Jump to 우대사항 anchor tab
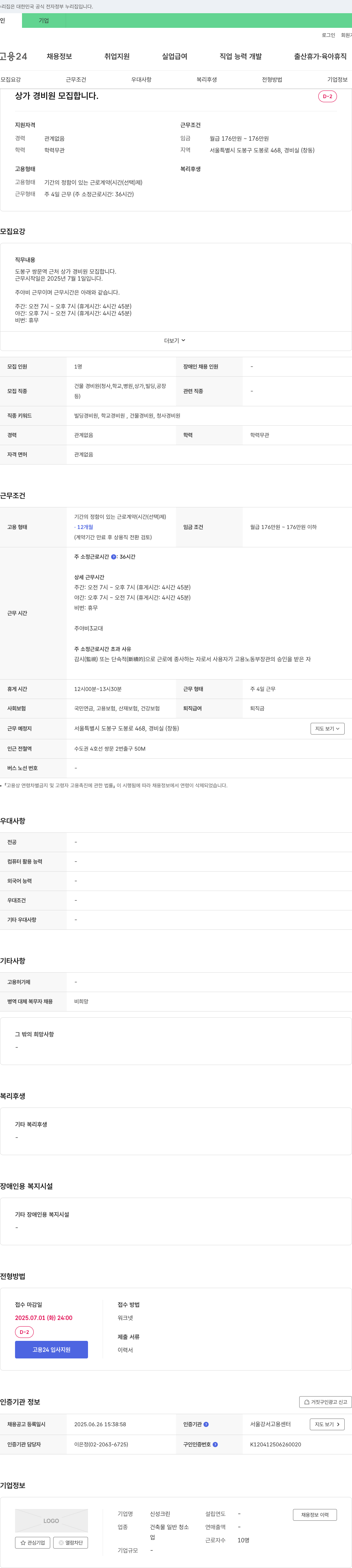This screenshot has width=352, height=1568. [x=141, y=80]
